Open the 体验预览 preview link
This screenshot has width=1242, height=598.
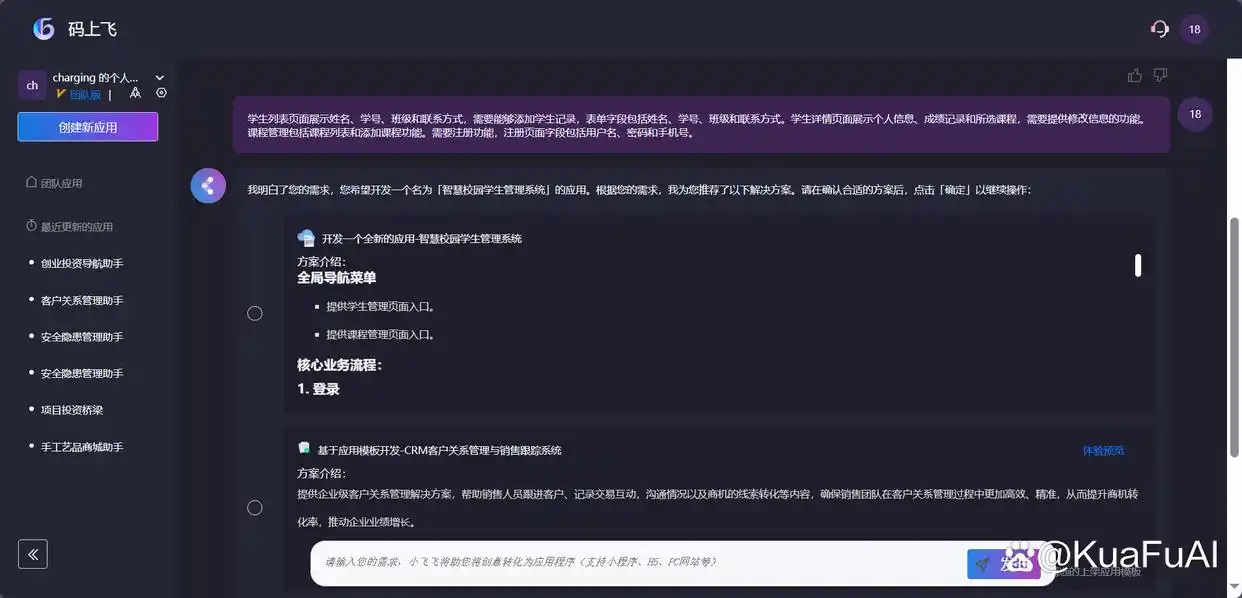1103,450
